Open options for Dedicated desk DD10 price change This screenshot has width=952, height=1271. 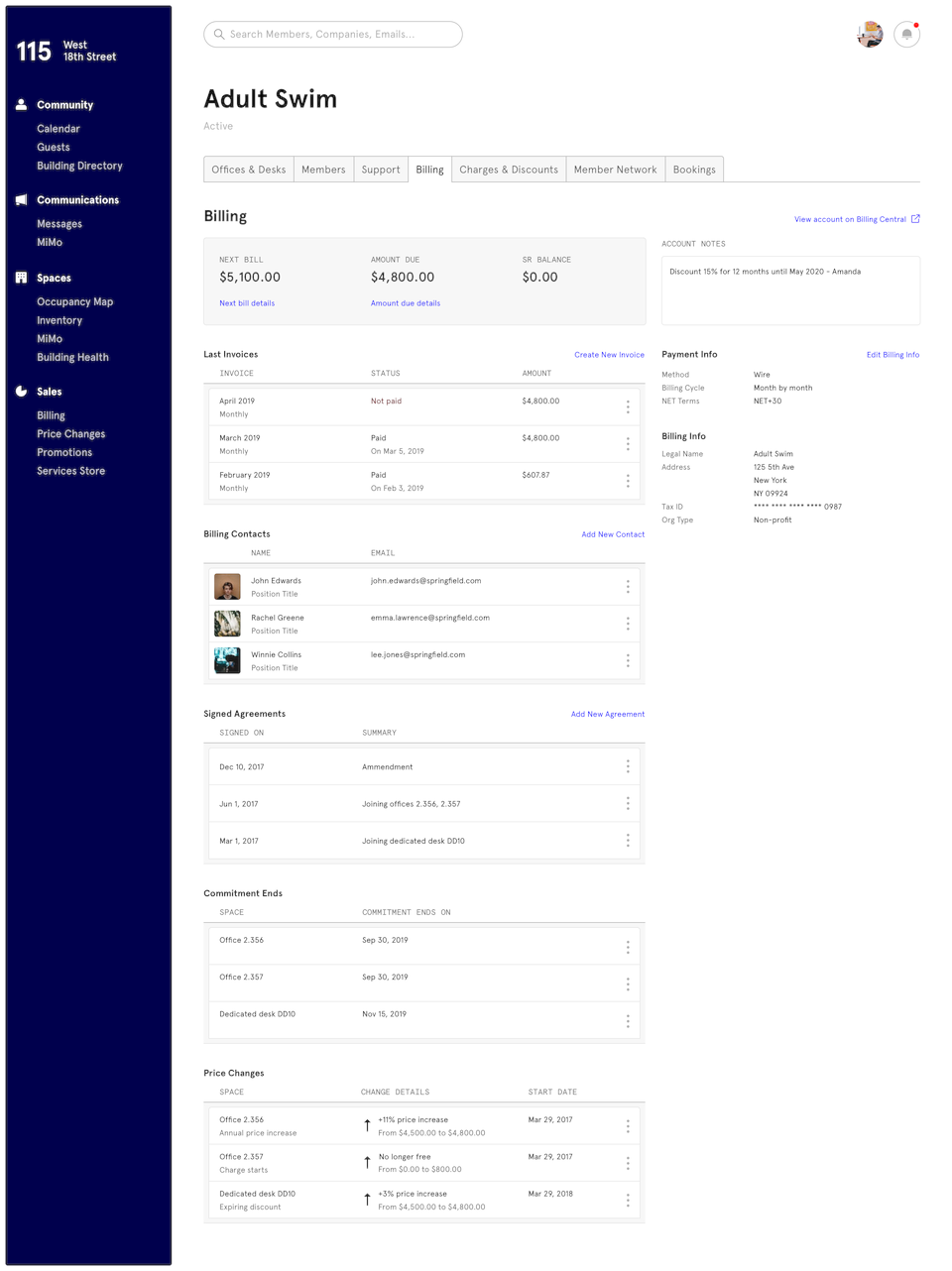(x=628, y=1200)
